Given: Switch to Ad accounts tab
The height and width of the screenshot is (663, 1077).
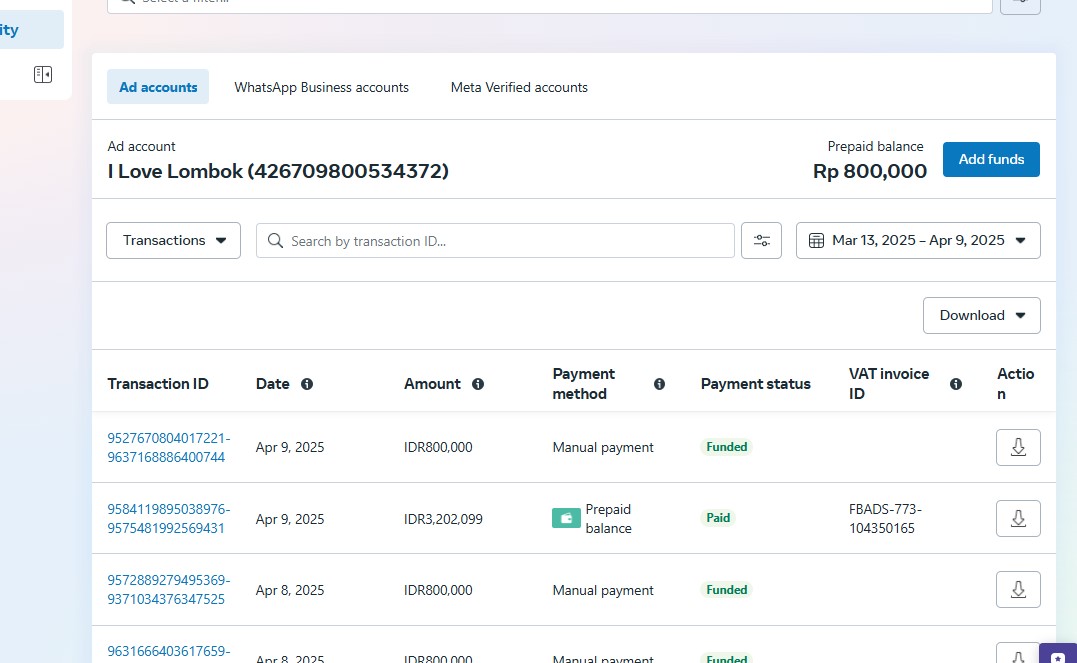Looking at the screenshot, I should (x=158, y=87).
